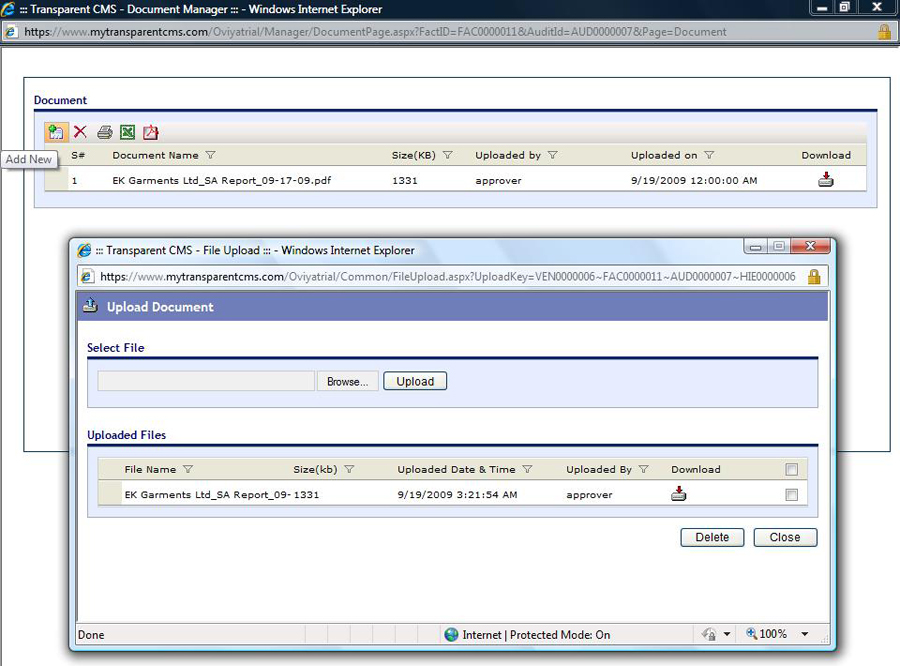Open the Document Name column filter
900x666 pixels.
coord(210,155)
